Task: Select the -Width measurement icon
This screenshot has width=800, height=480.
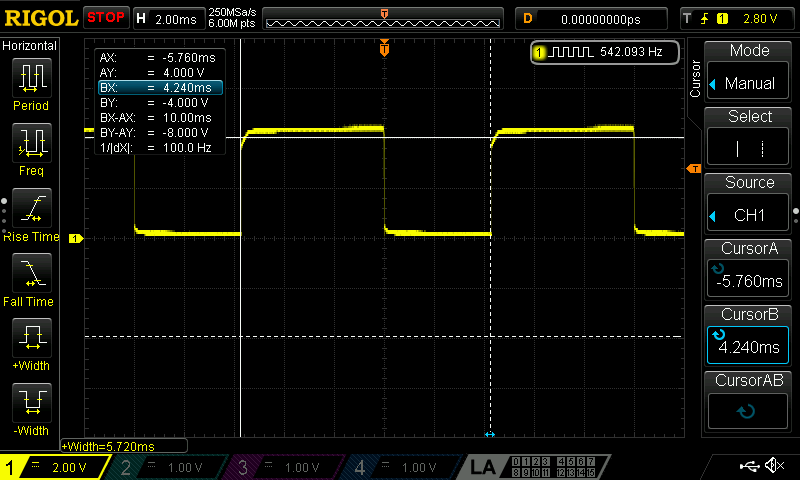Action: (x=31, y=407)
